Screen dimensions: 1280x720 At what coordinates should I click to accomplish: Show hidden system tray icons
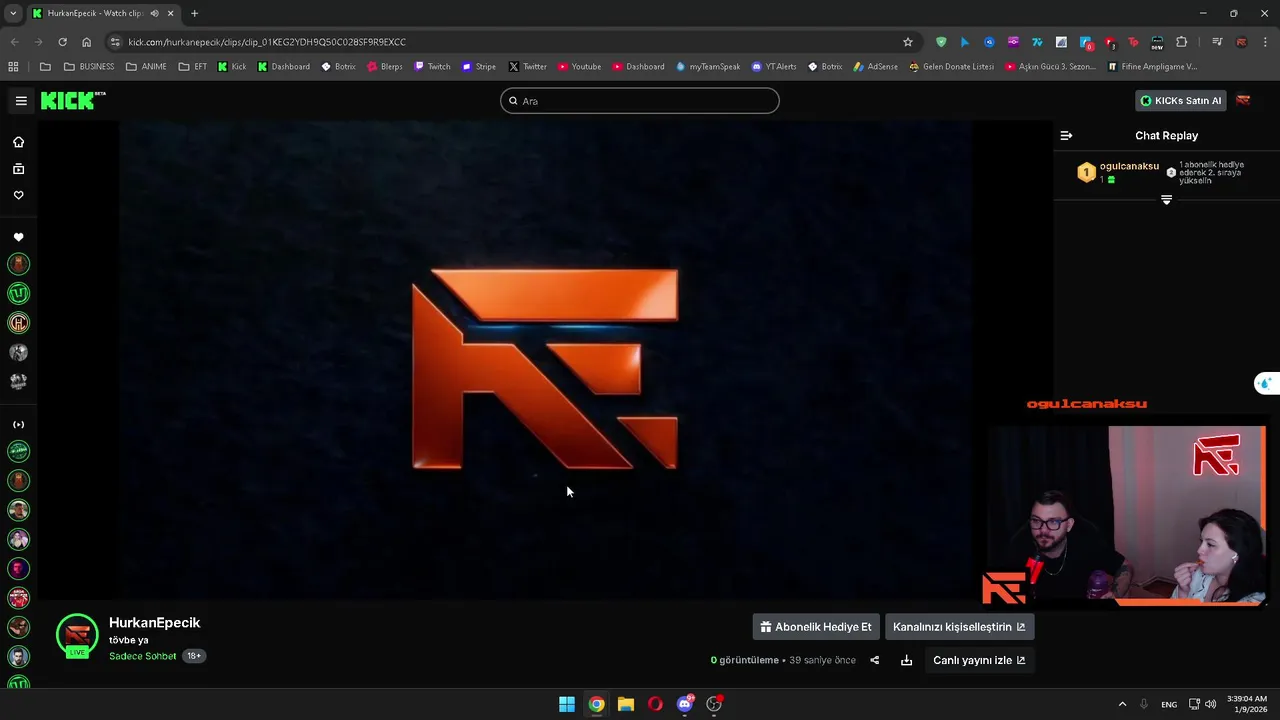point(1122,704)
